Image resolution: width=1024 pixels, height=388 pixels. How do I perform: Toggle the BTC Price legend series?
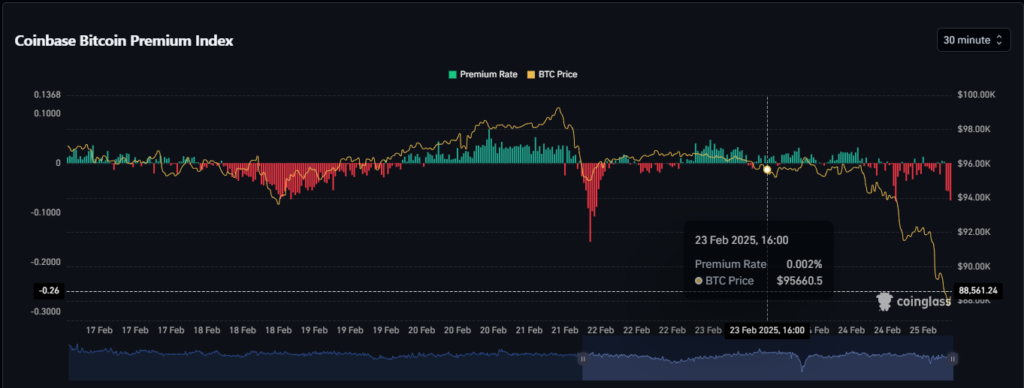[551, 74]
